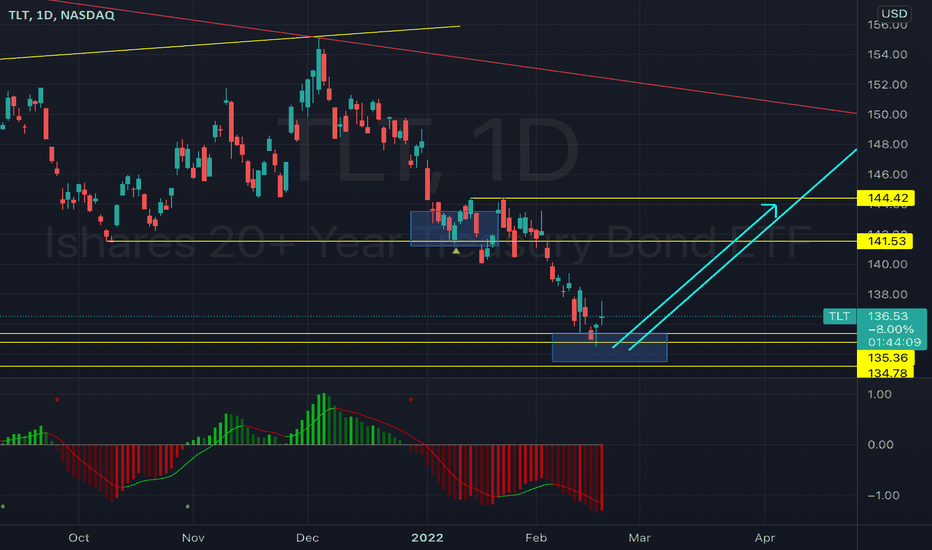Screen dimensions: 932x550
Task: Click the Feb label on time axis
Action: 536,538
